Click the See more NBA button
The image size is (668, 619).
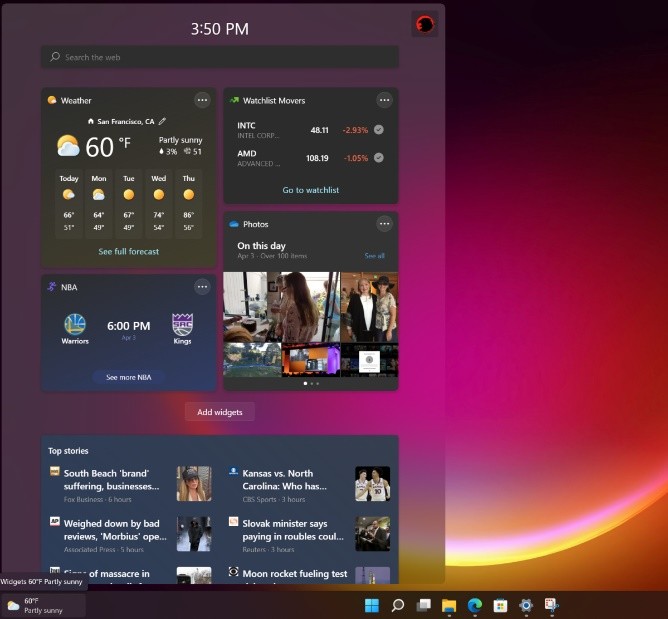click(x=129, y=377)
